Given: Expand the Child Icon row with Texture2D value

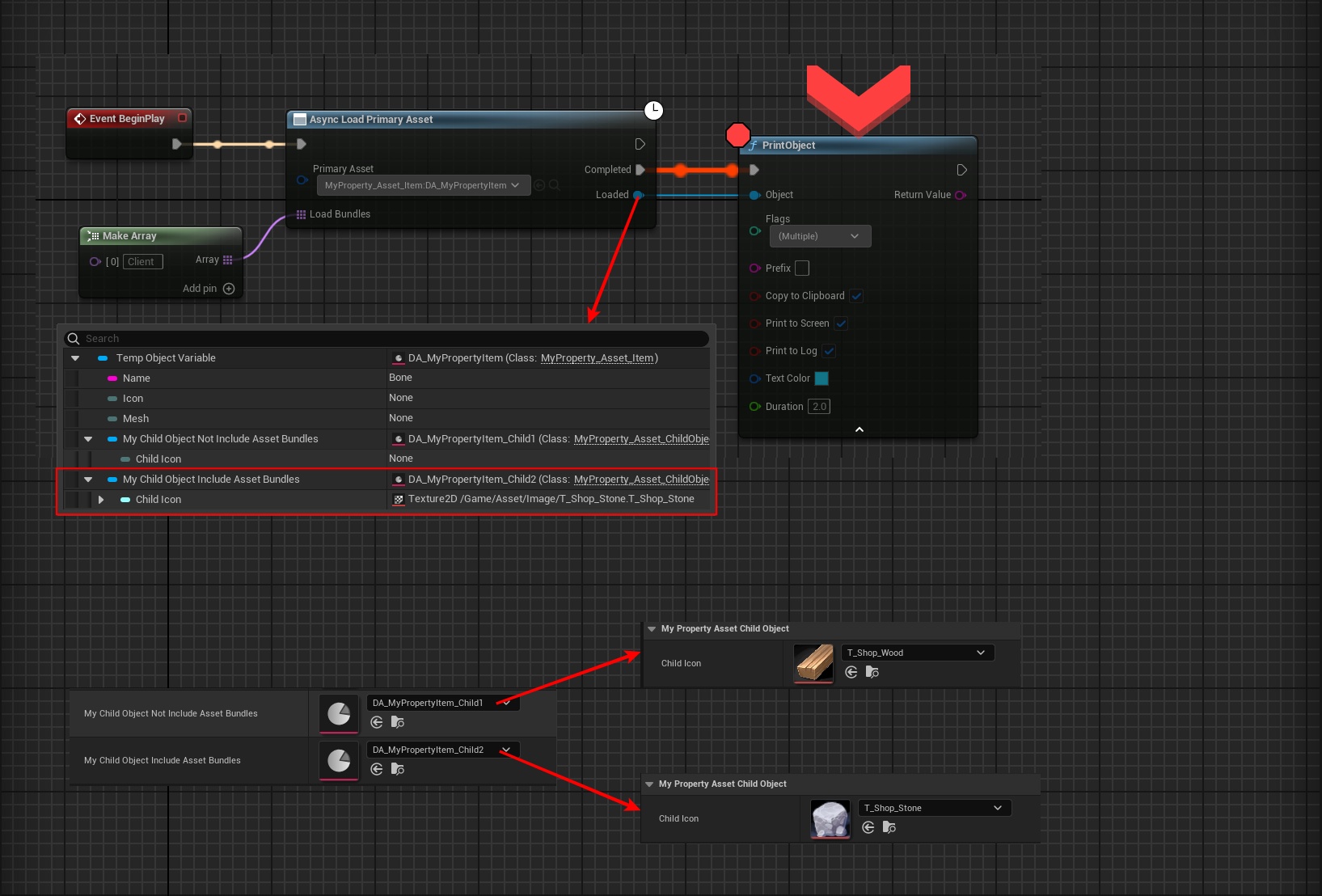Looking at the screenshot, I should tap(101, 500).
